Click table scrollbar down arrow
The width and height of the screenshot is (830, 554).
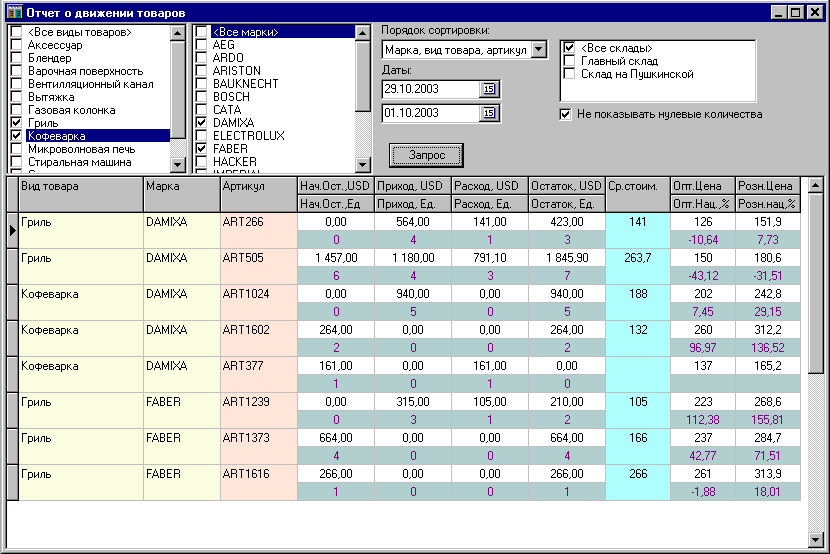point(816,540)
